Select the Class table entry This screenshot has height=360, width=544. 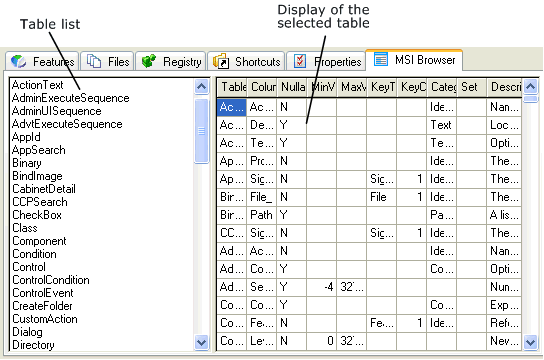pos(25,228)
